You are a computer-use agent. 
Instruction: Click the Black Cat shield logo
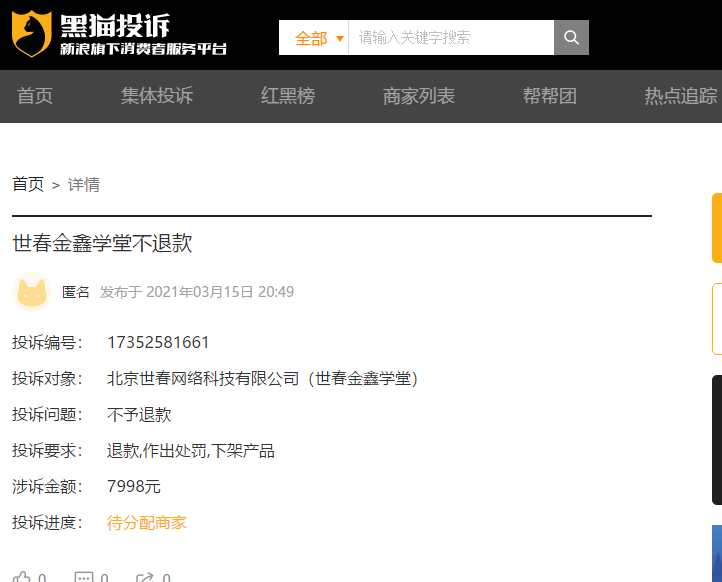[x=31, y=34]
